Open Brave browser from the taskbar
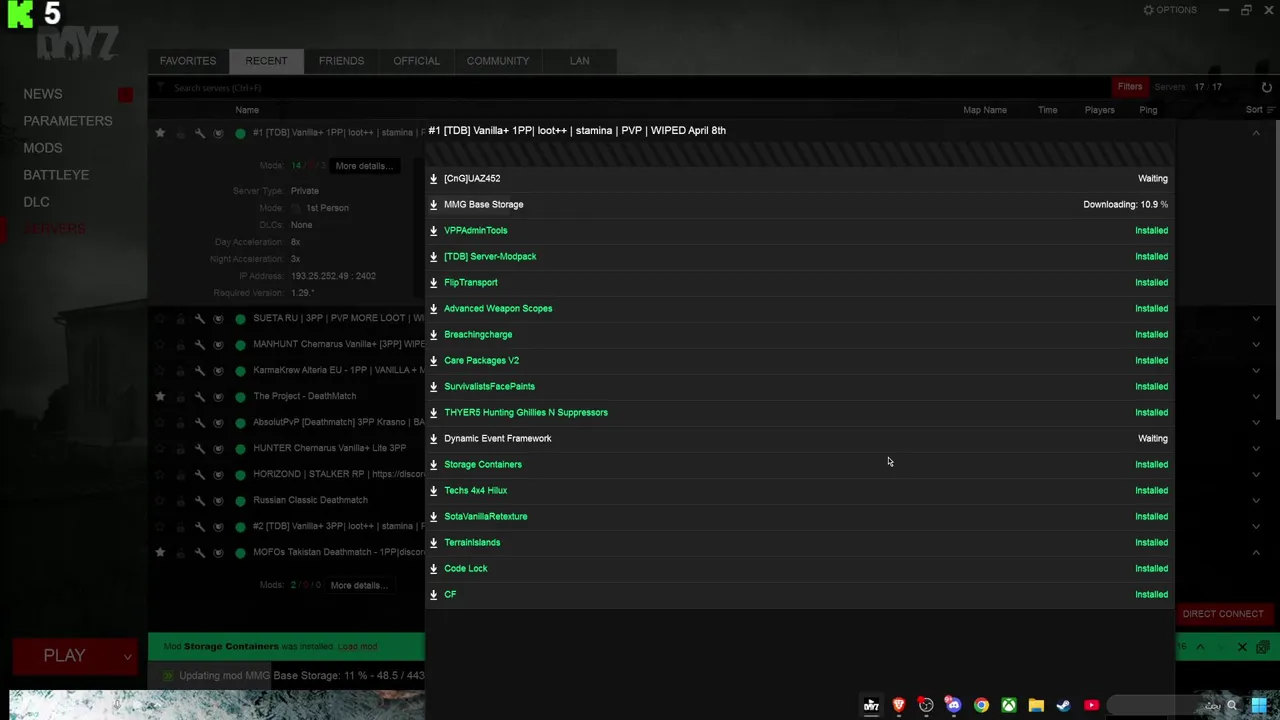Viewport: 1280px width, 720px height. point(898,705)
